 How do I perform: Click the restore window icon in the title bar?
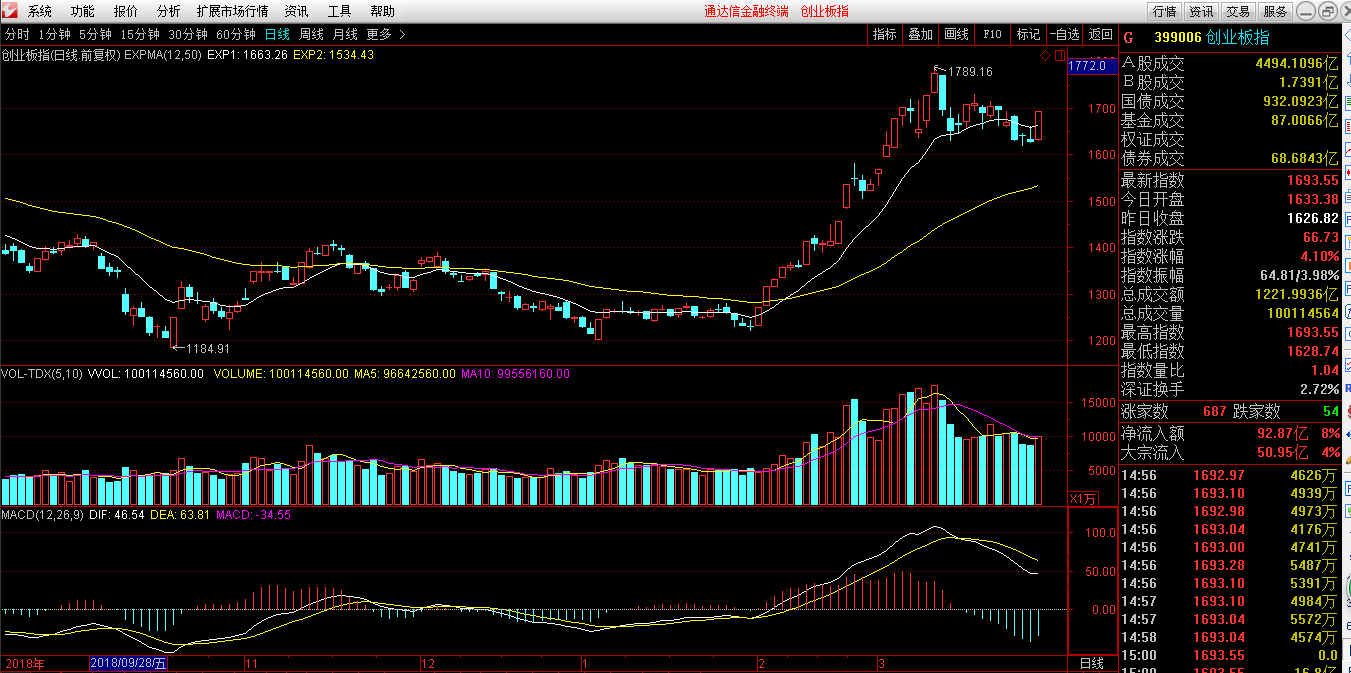click(x=1326, y=11)
